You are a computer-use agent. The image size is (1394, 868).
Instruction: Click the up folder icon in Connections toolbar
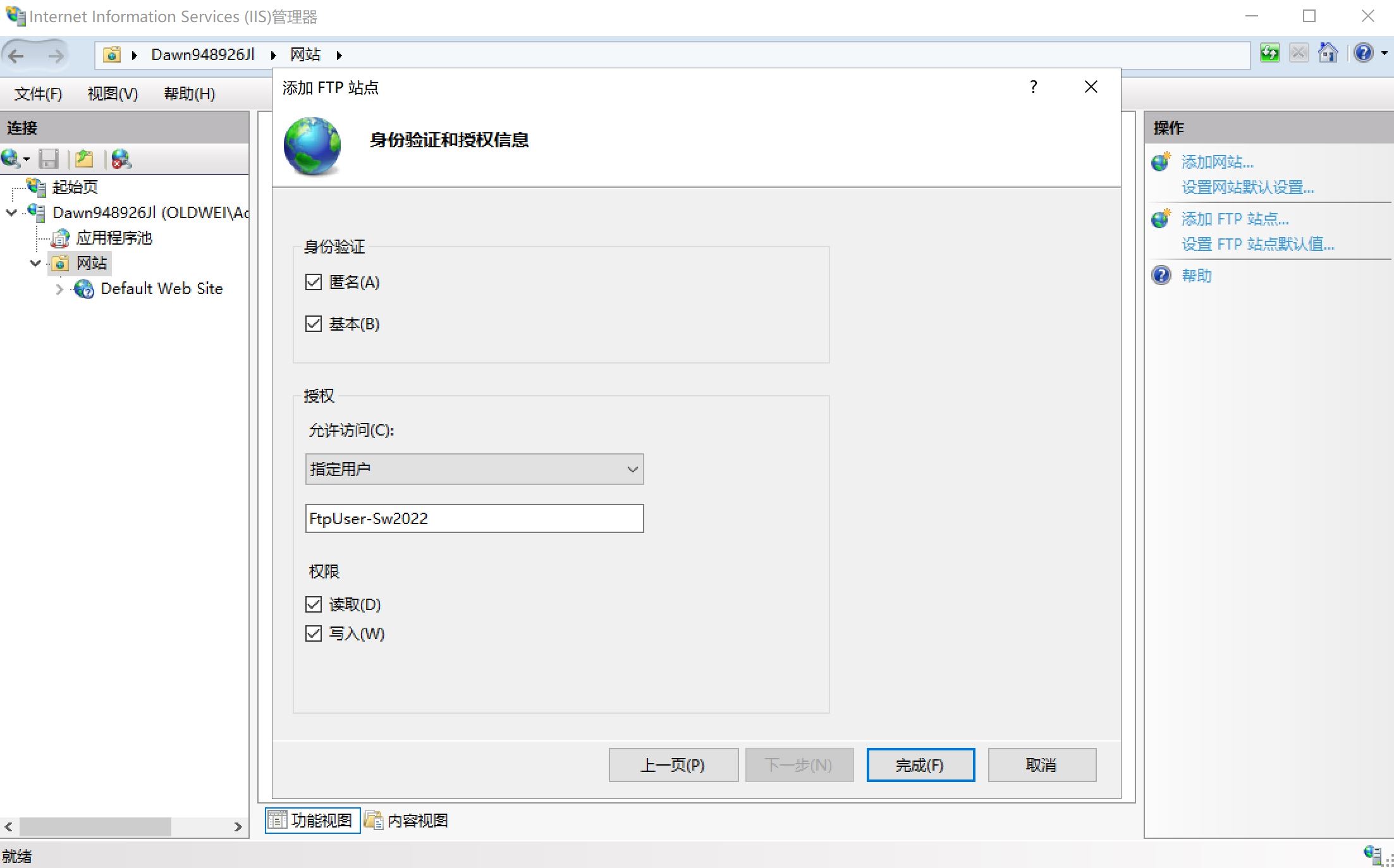pyautogui.click(x=84, y=159)
